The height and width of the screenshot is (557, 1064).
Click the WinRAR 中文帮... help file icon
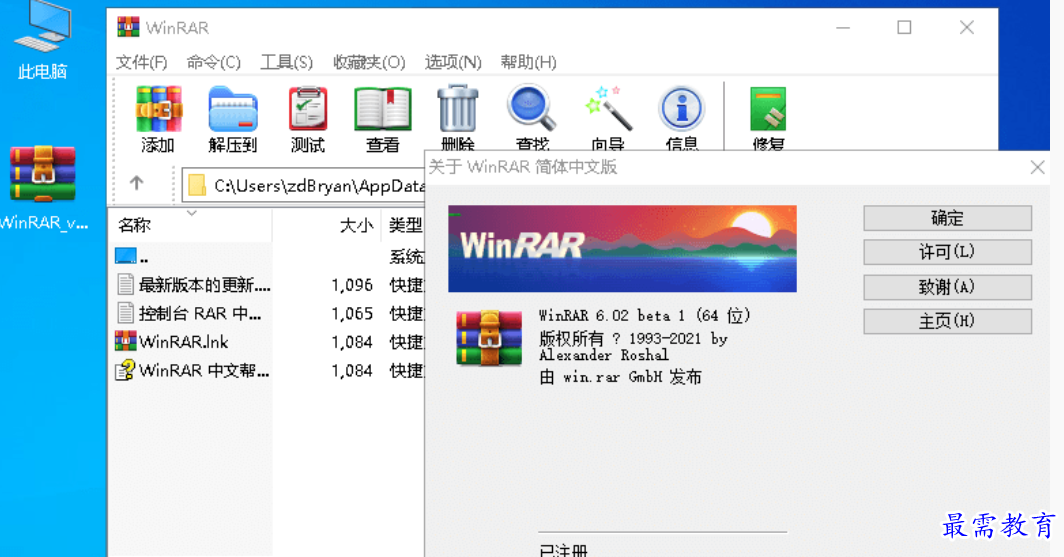[x=125, y=370]
